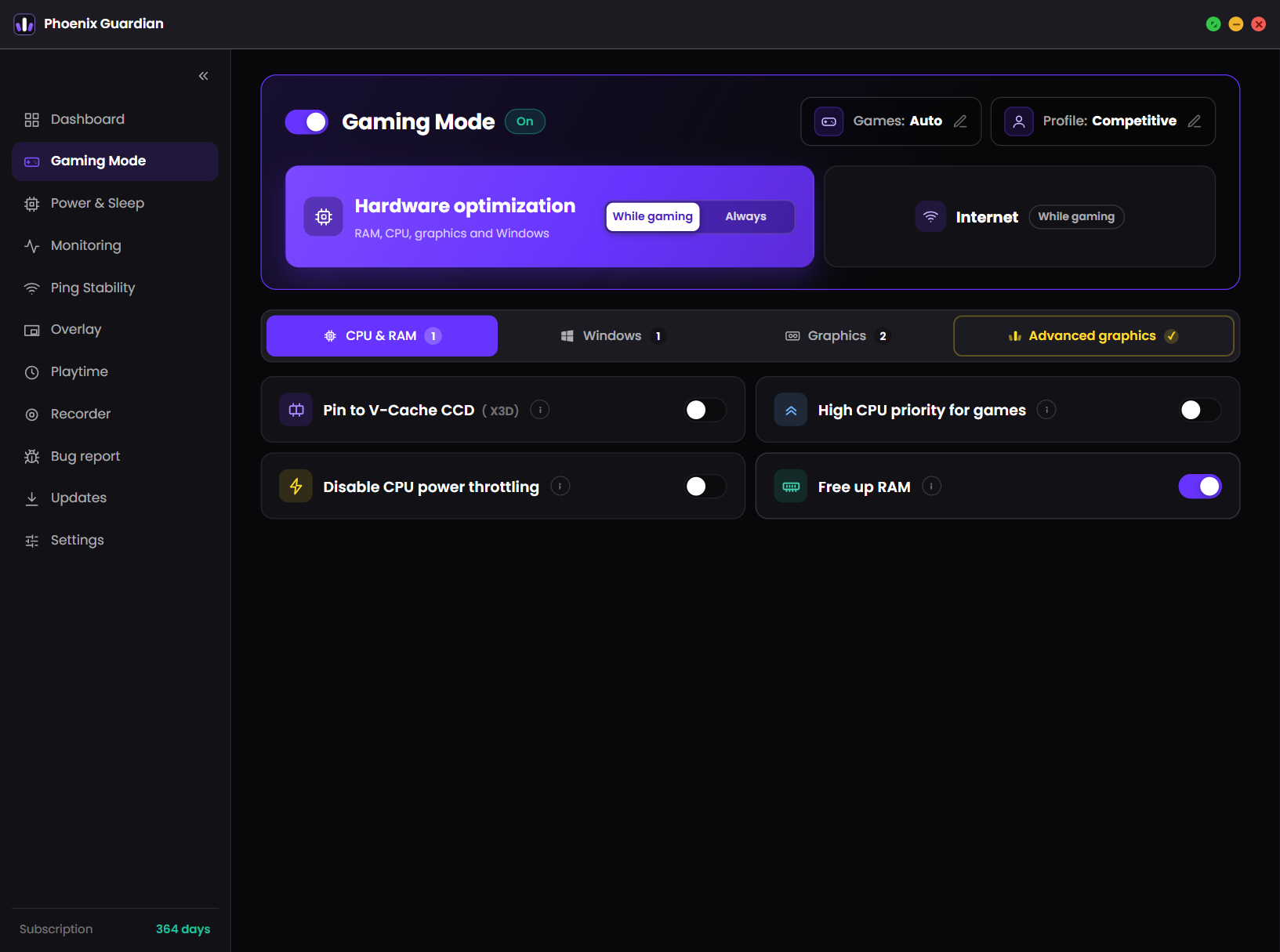
Task: Open Dashboard from the sidebar
Action: 115,119
